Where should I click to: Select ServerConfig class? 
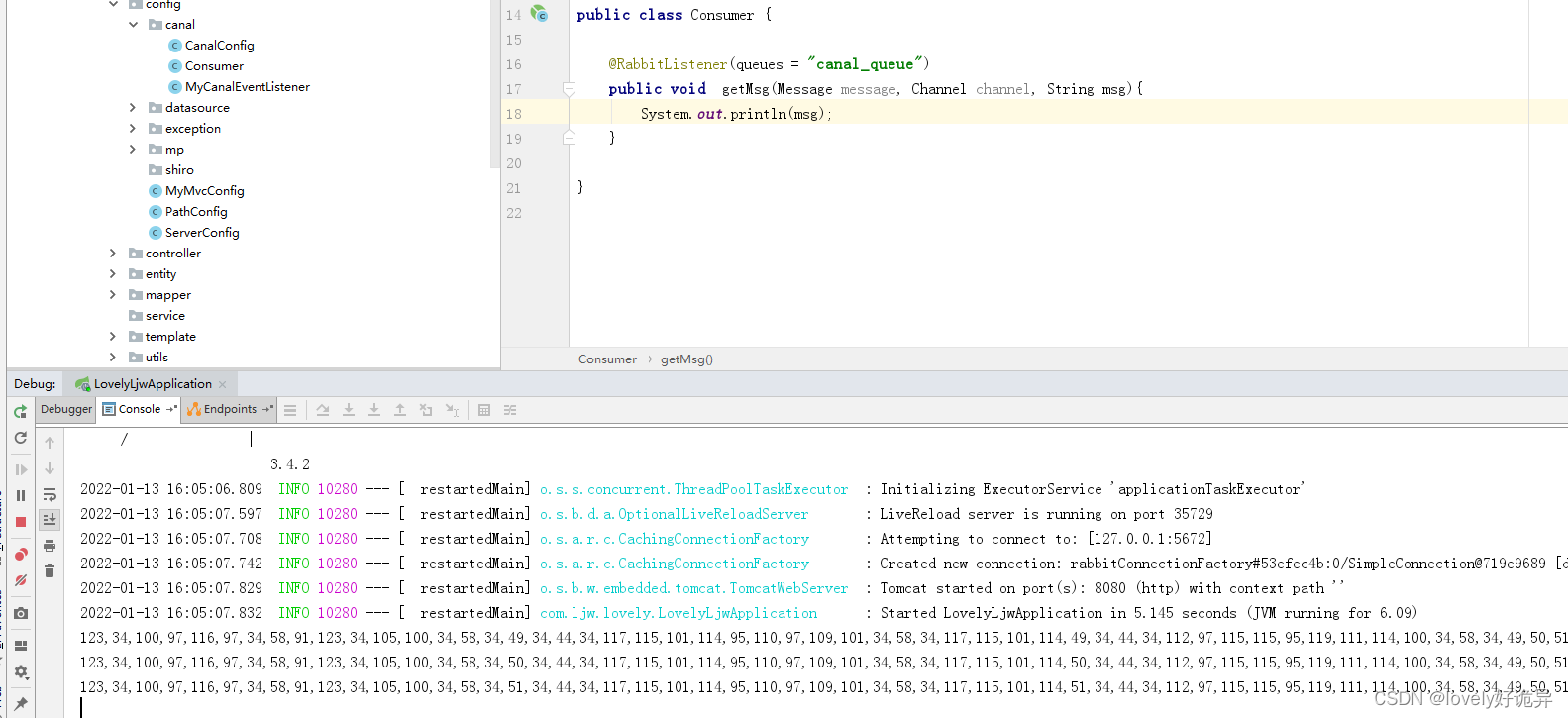click(x=202, y=233)
